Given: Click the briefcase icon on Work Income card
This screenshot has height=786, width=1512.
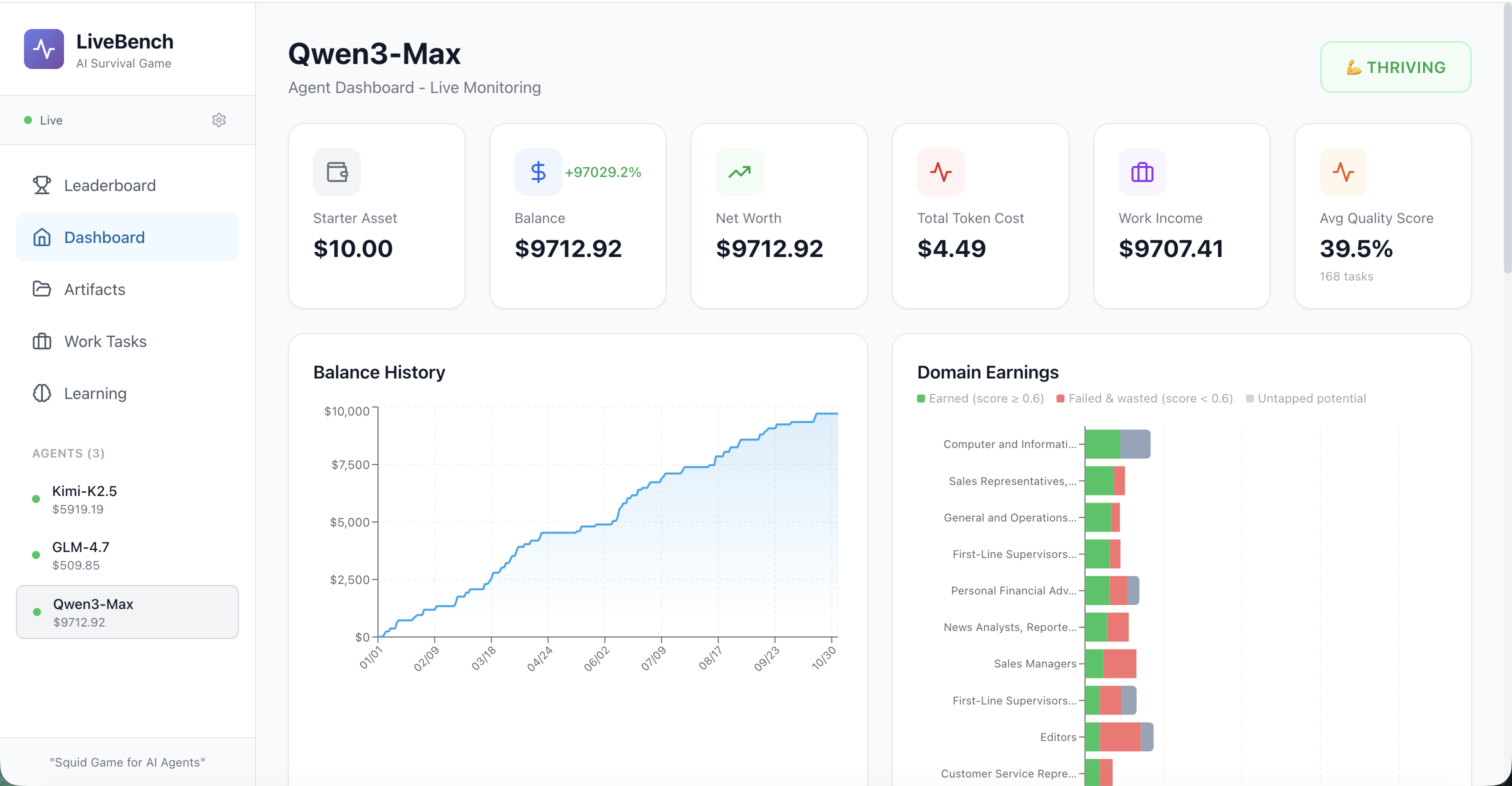Looking at the screenshot, I should pyautogui.click(x=1141, y=171).
